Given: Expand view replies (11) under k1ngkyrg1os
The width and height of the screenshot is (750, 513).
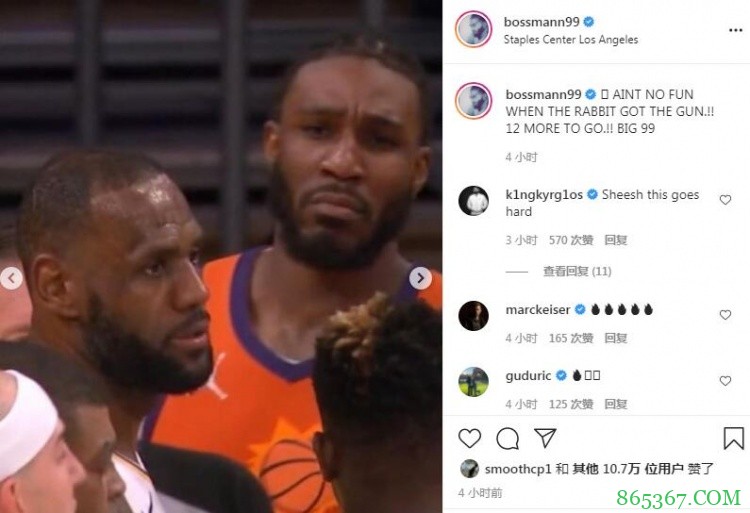Looking at the screenshot, I should [x=577, y=272].
